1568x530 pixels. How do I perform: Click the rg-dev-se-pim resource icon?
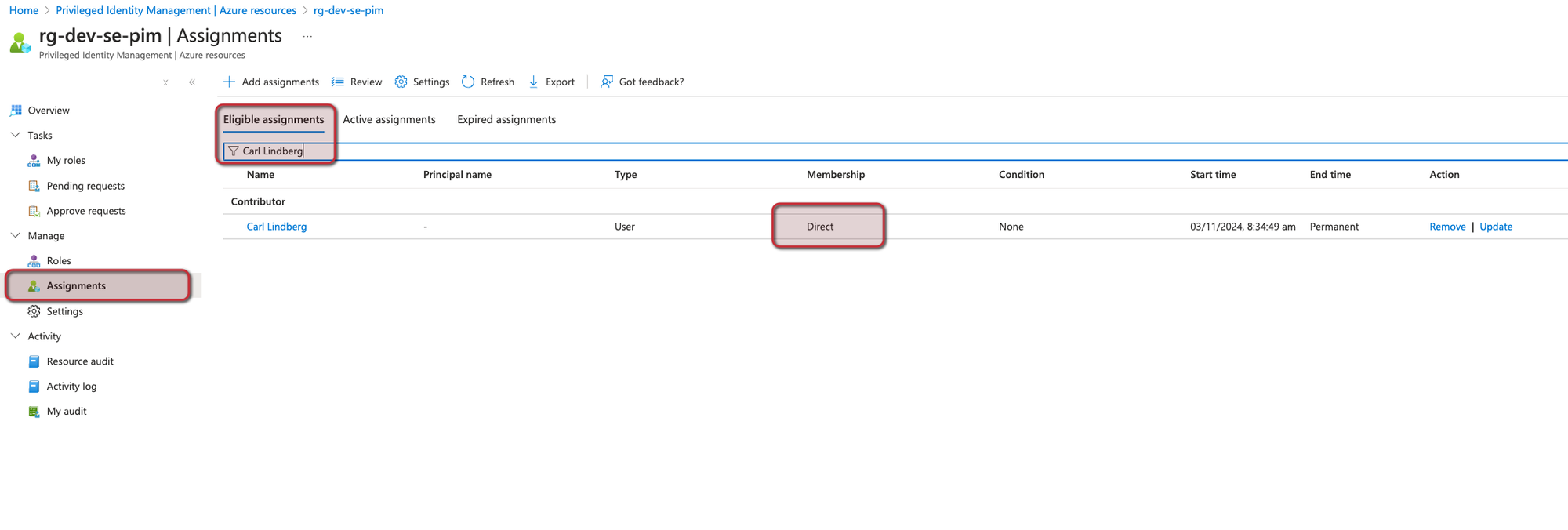tap(20, 42)
